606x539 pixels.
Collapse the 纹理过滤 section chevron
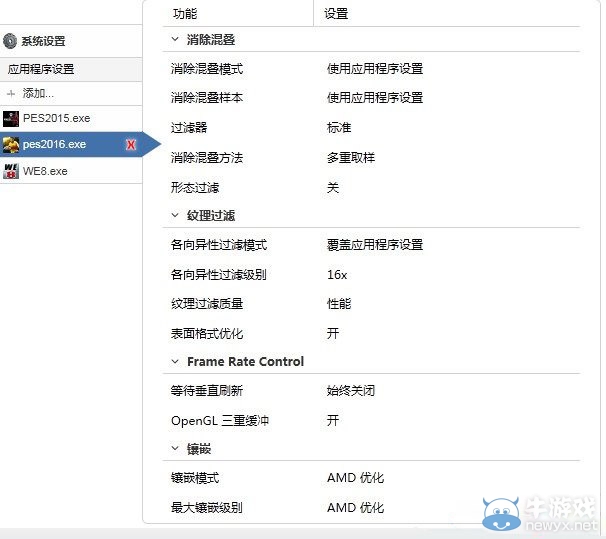[175, 215]
